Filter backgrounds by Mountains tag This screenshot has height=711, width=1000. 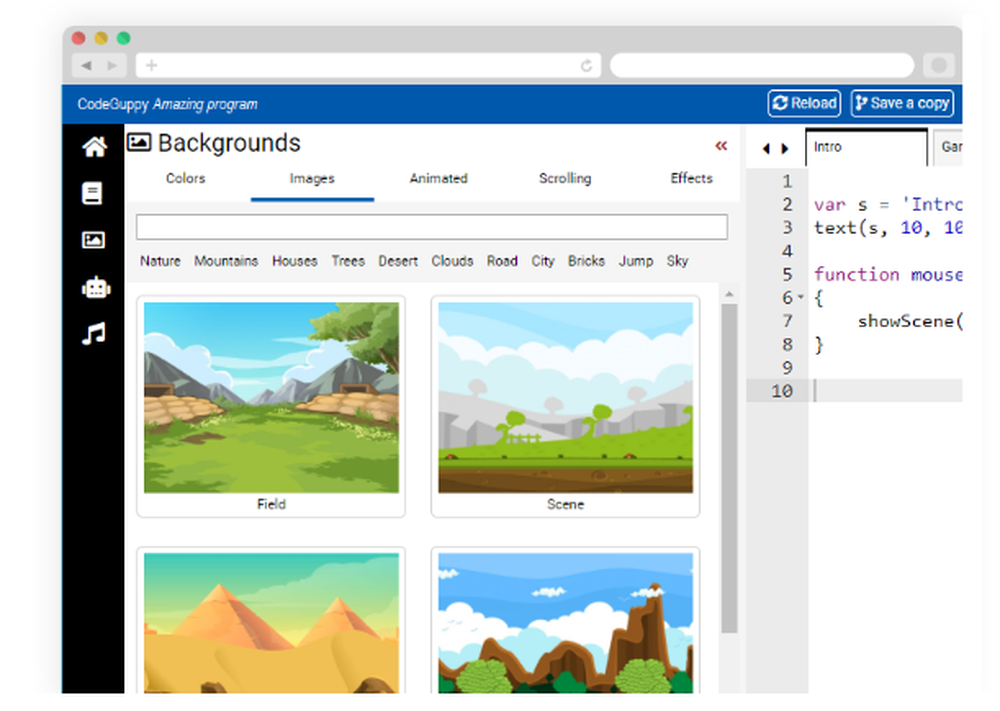tap(226, 261)
